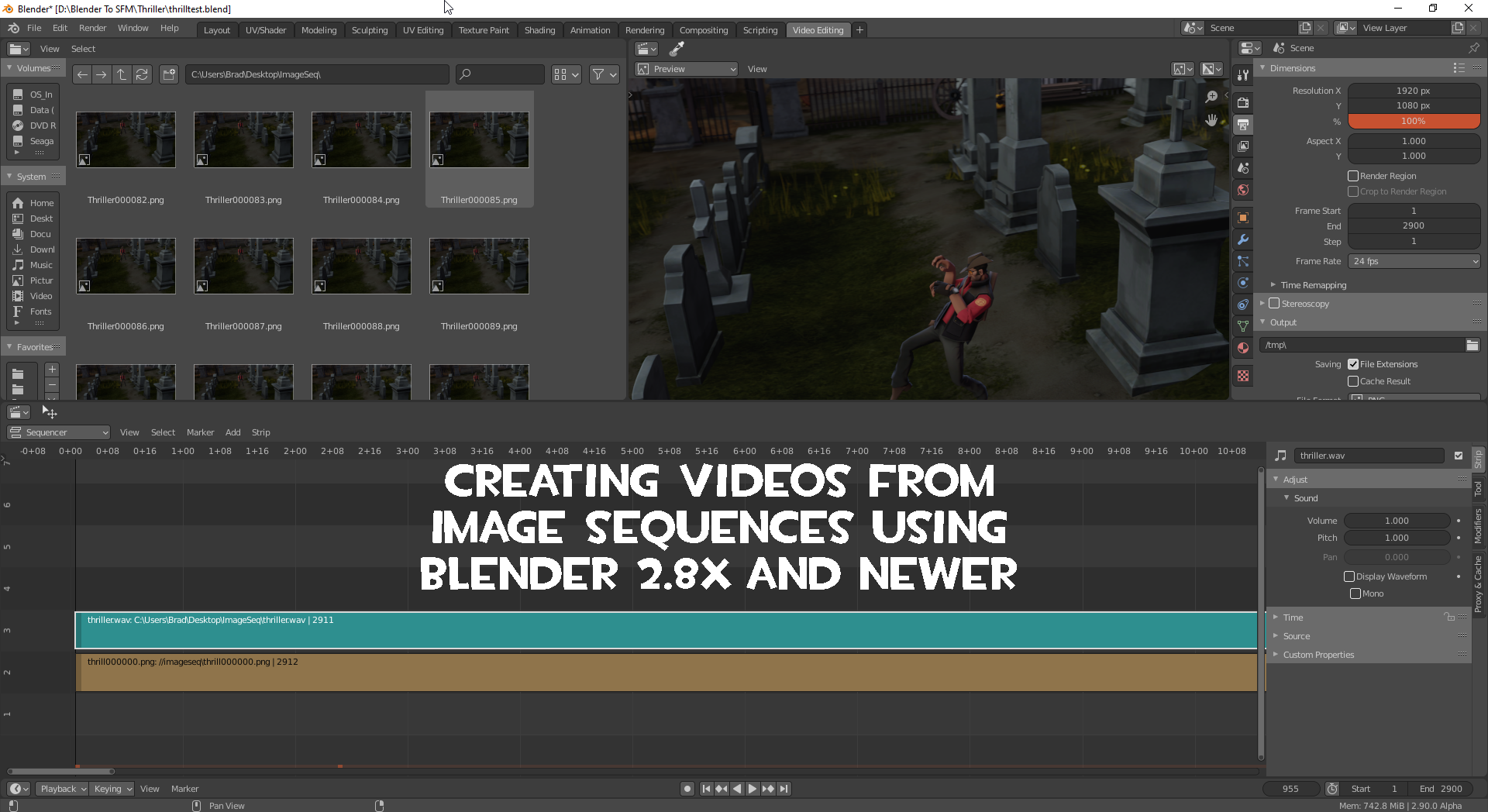Open the sequencer Add menu

232,432
